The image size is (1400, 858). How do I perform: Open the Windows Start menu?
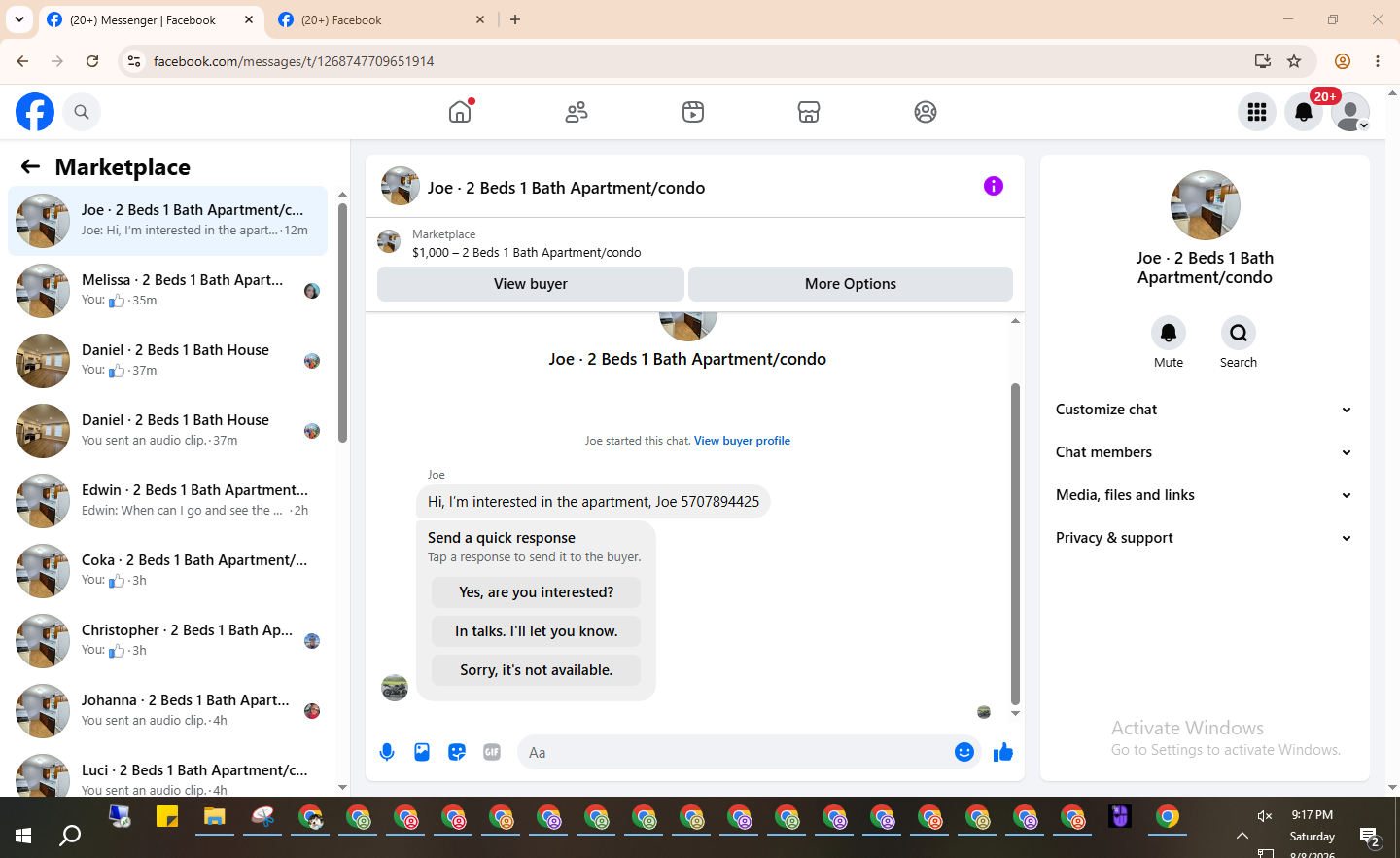coord(23,835)
